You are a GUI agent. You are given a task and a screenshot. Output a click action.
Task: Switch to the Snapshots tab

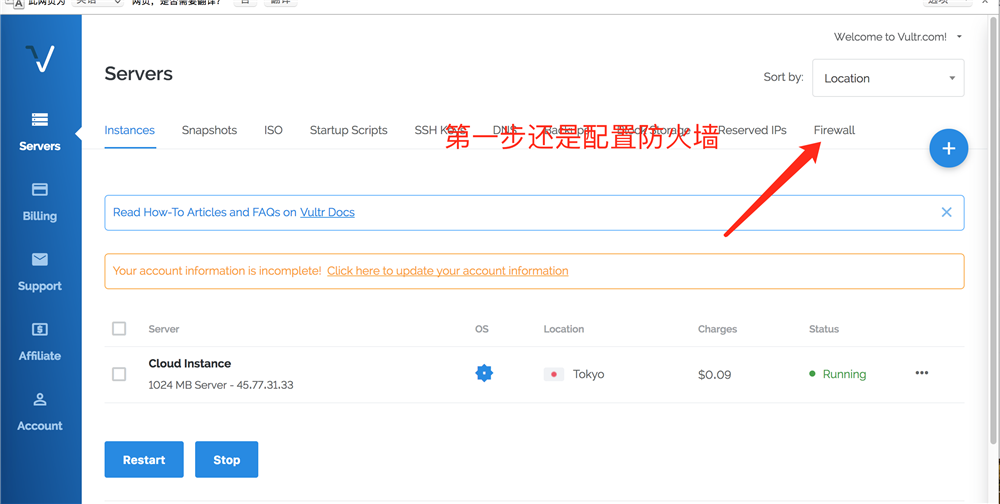tap(209, 130)
